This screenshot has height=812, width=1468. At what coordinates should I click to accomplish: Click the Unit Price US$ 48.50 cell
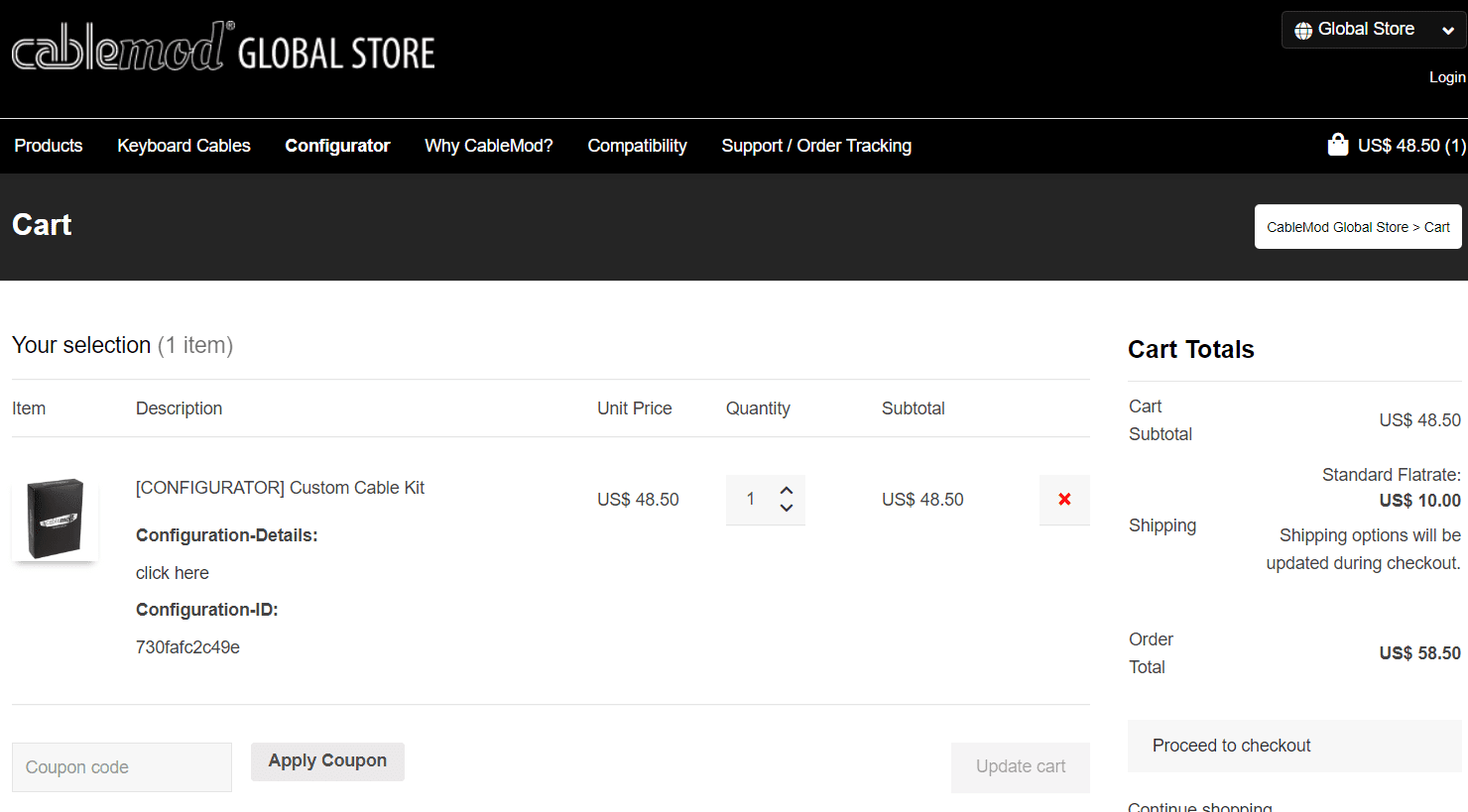point(638,500)
